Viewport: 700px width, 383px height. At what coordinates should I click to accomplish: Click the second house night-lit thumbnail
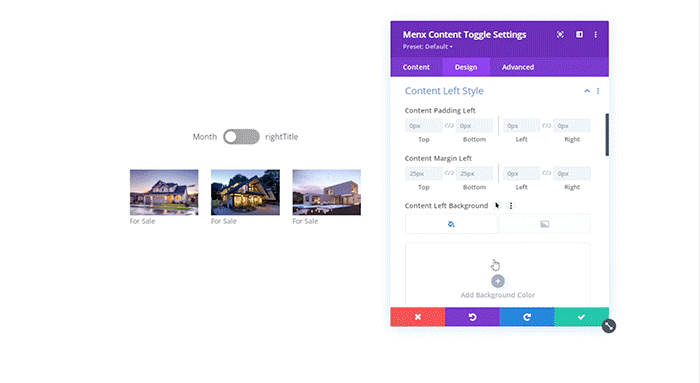246,192
